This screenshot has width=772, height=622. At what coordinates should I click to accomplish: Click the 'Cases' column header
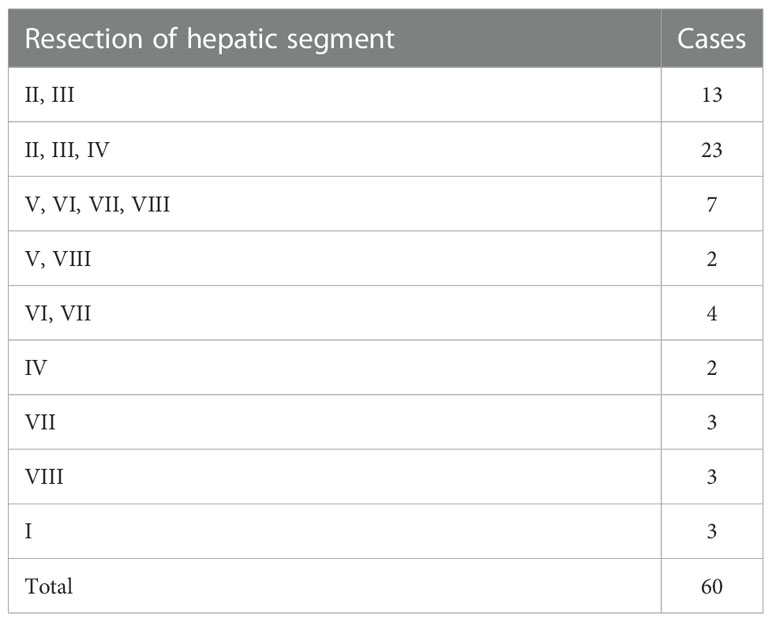(x=711, y=39)
